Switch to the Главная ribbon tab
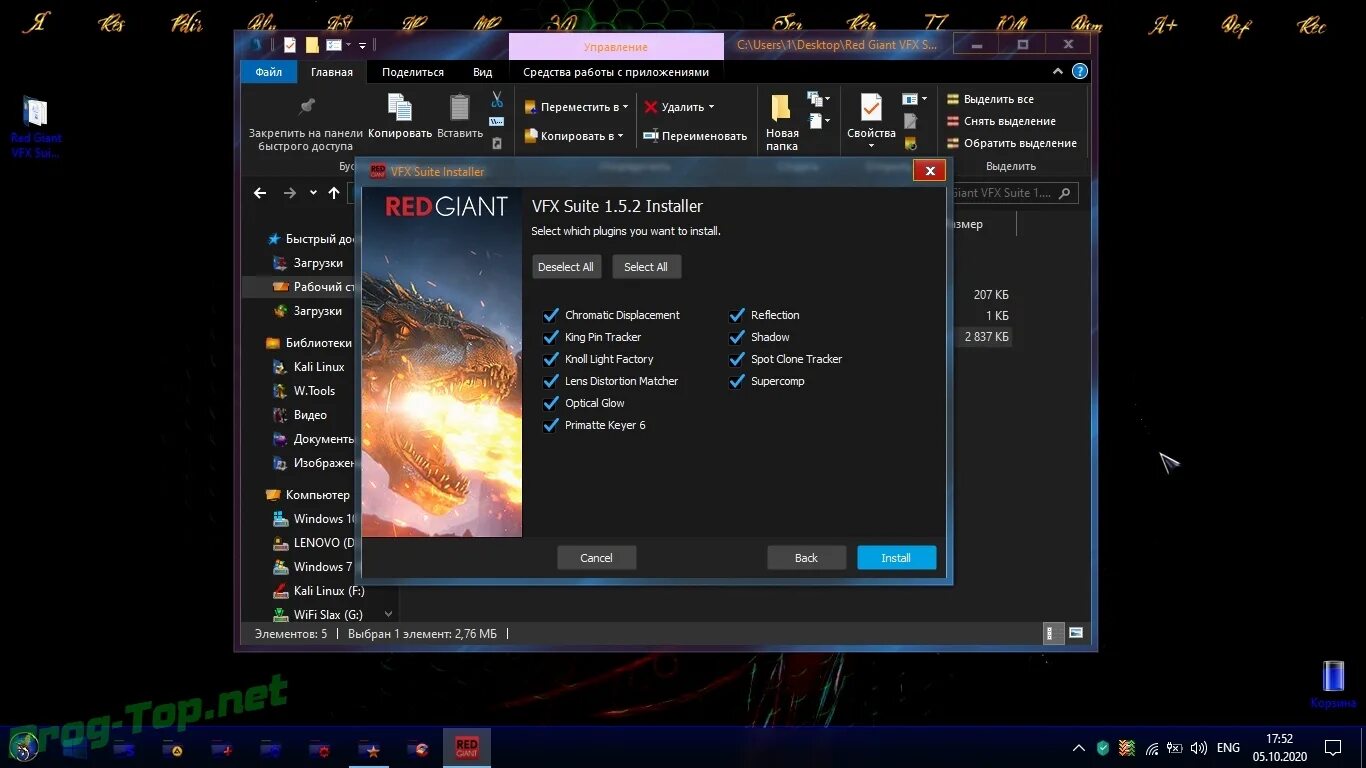Image resolution: width=1366 pixels, height=768 pixels. coord(331,72)
